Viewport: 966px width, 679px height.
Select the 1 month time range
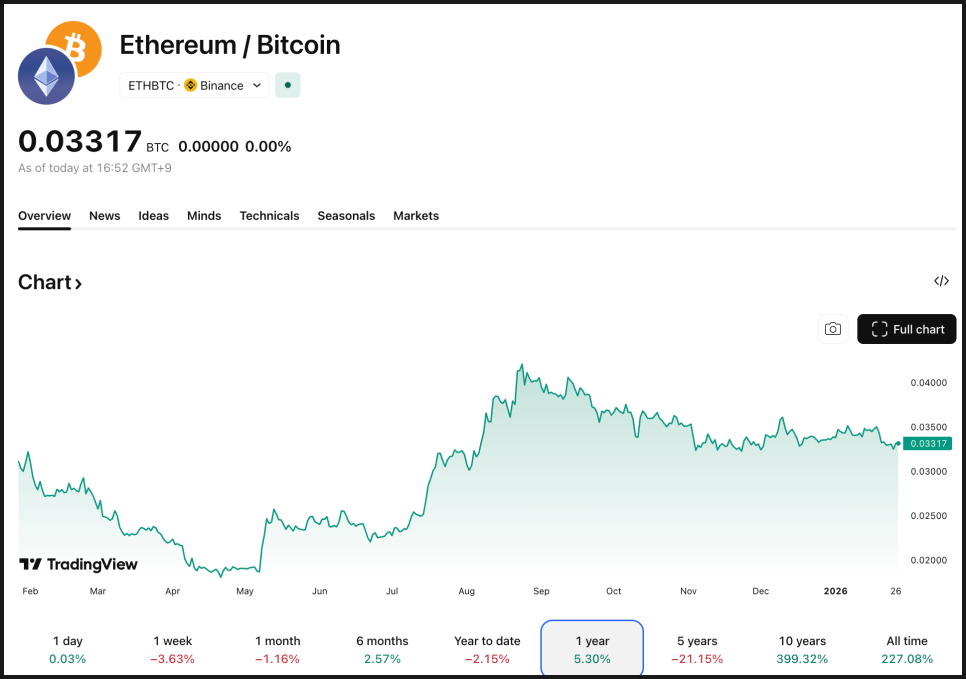point(278,649)
